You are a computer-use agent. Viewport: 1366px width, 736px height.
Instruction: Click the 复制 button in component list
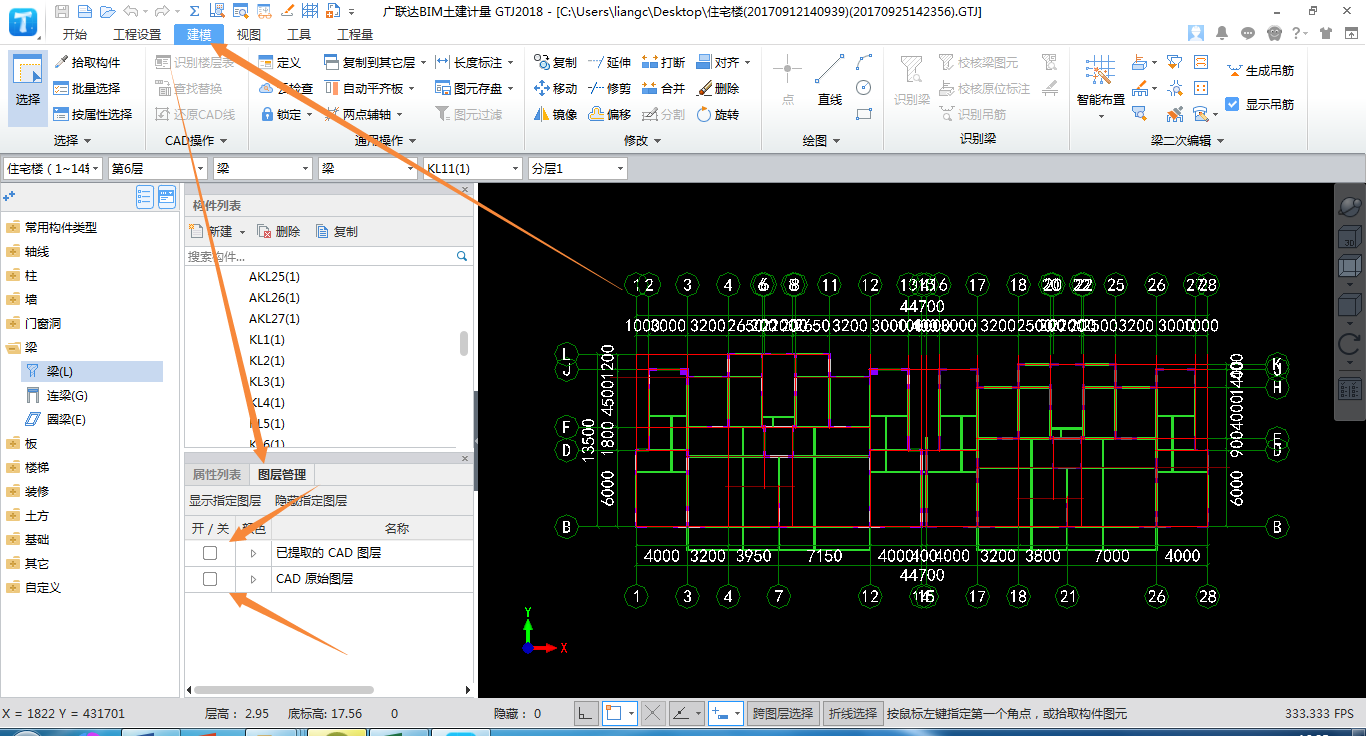337,231
